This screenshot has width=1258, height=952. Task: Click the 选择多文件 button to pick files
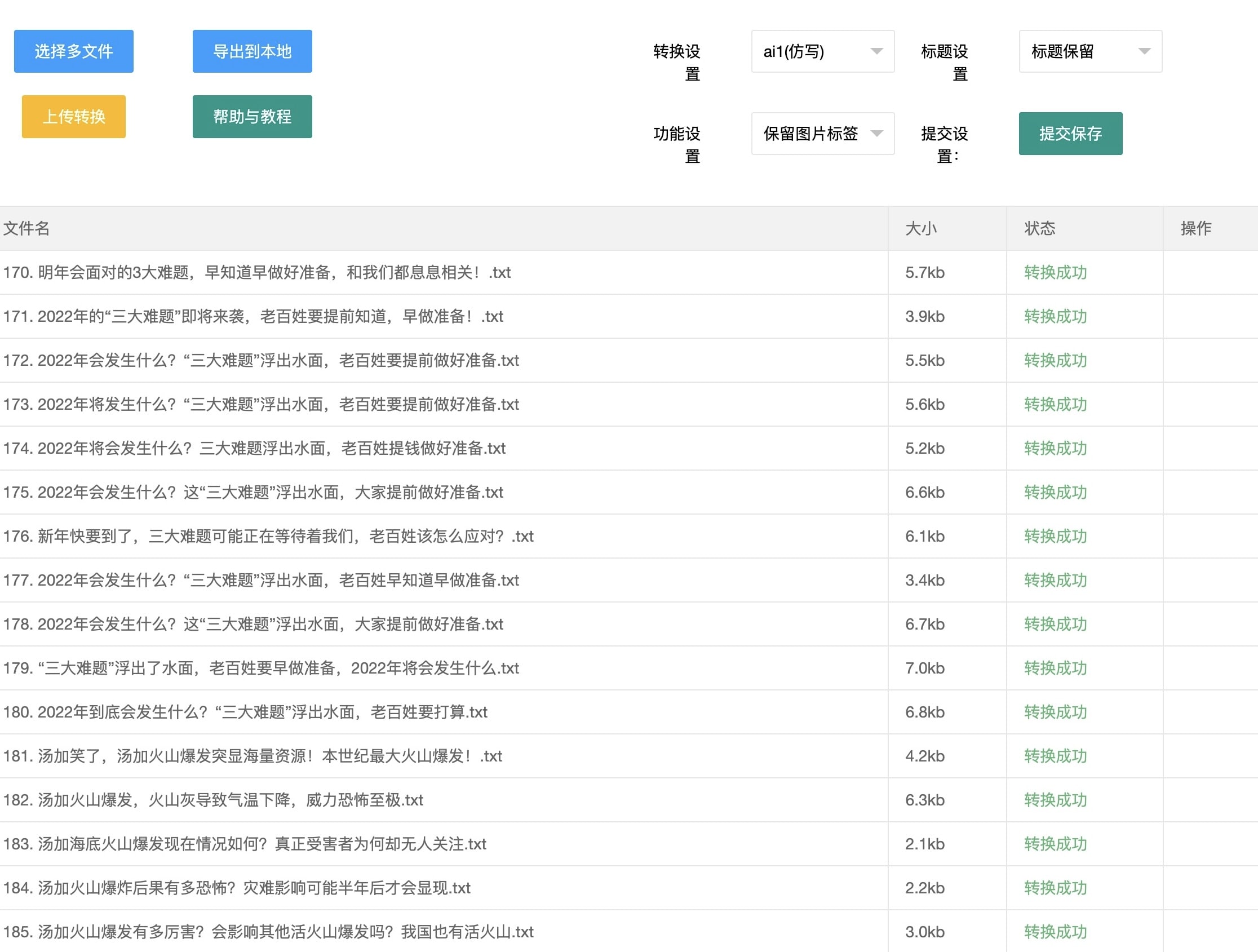point(73,51)
